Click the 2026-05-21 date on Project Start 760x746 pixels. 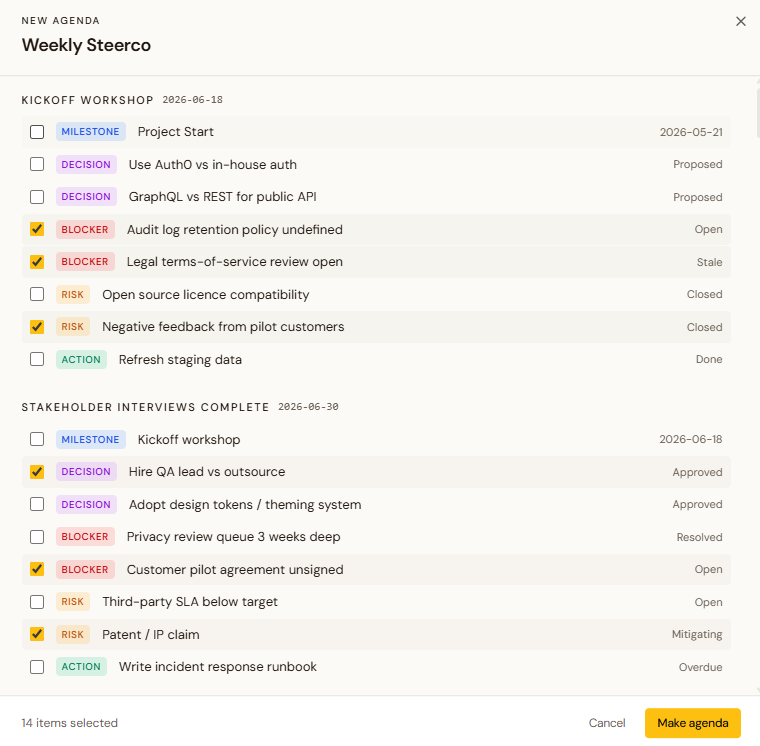[691, 132]
